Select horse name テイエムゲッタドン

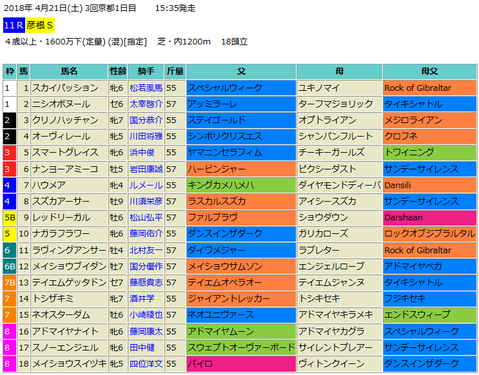click(x=69, y=282)
